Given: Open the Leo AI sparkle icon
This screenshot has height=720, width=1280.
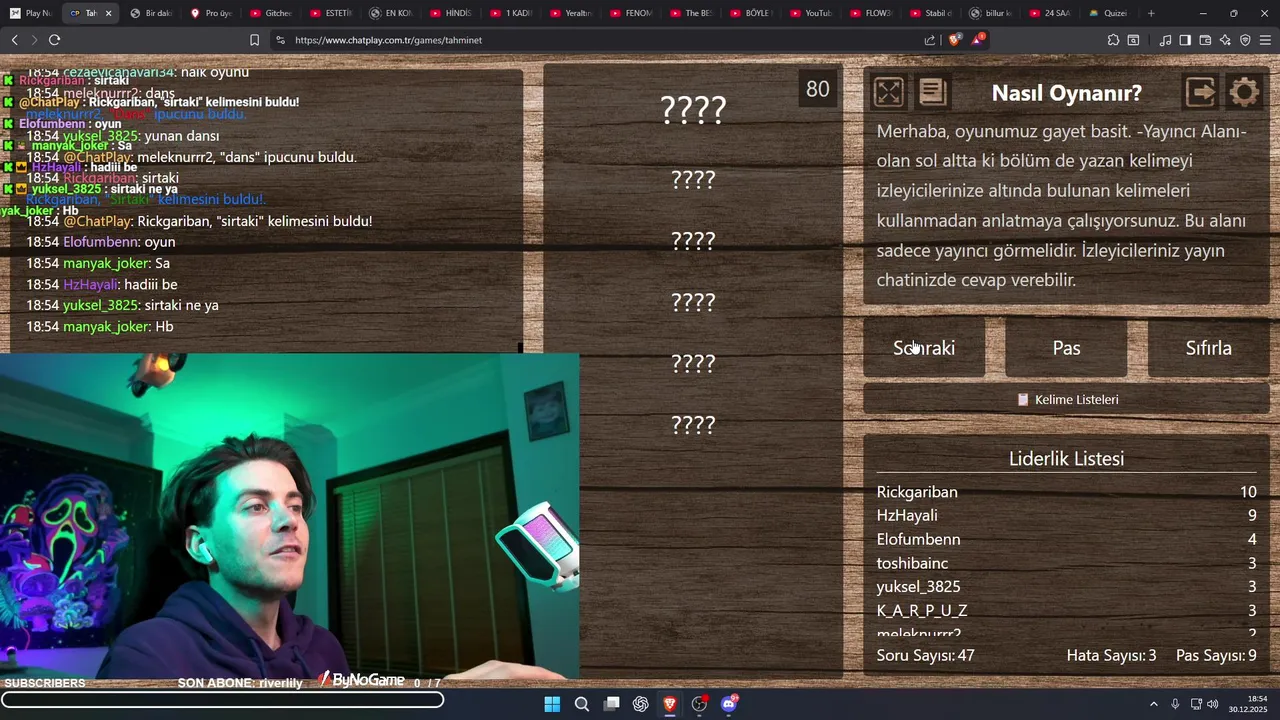Looking at the screenshot, I should [1225, 40].
